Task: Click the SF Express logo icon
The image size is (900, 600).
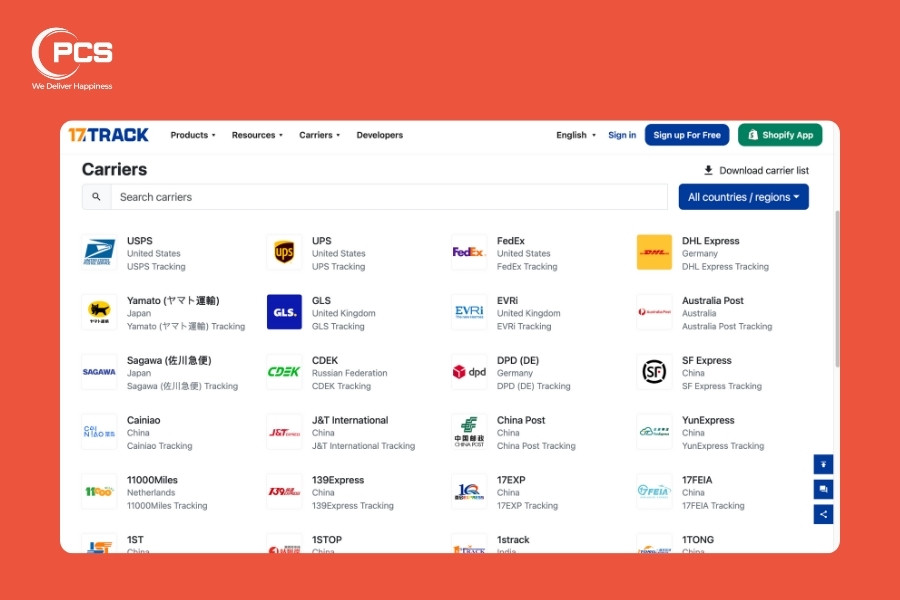Action: click(x=654, y=372)
